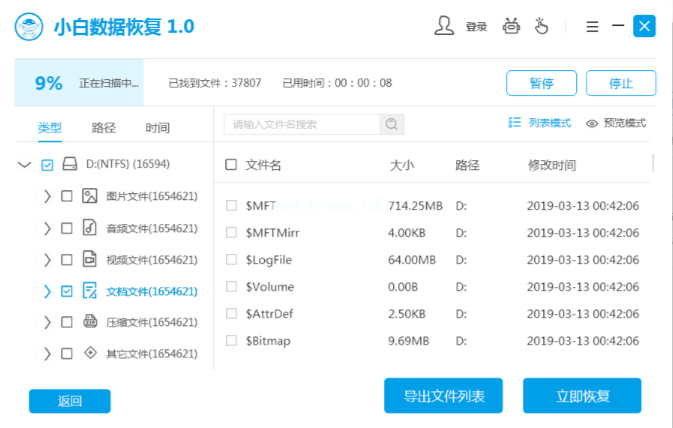Click the 9% scan progress indicator

(x=48, y=83)
